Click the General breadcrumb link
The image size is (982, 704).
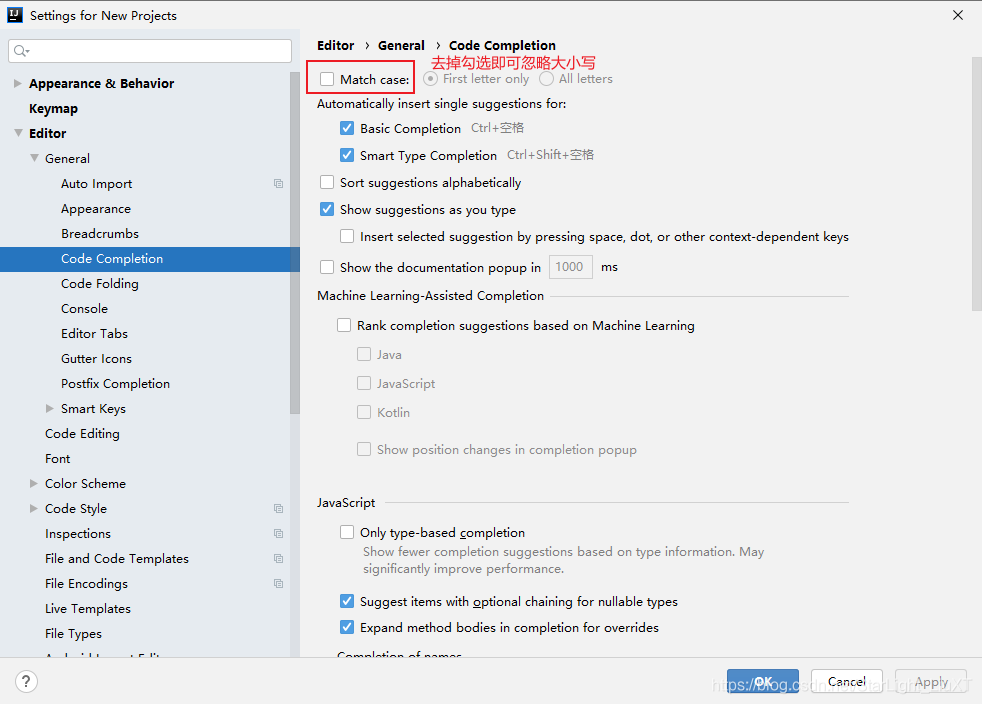coord(401,45)
